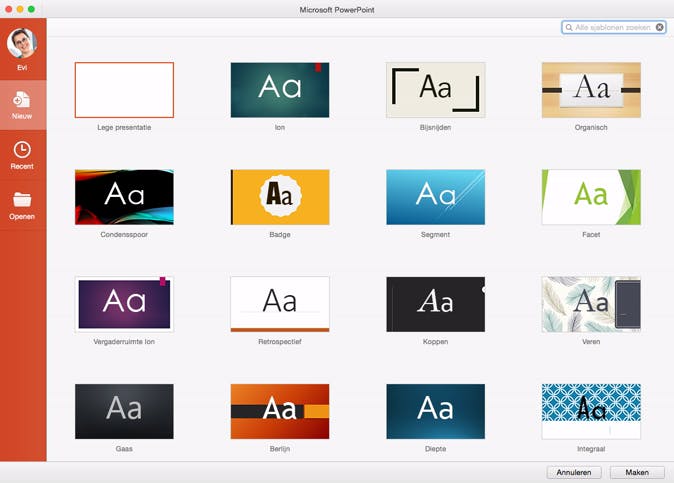Choose the green Facet template

click(591, 197)
